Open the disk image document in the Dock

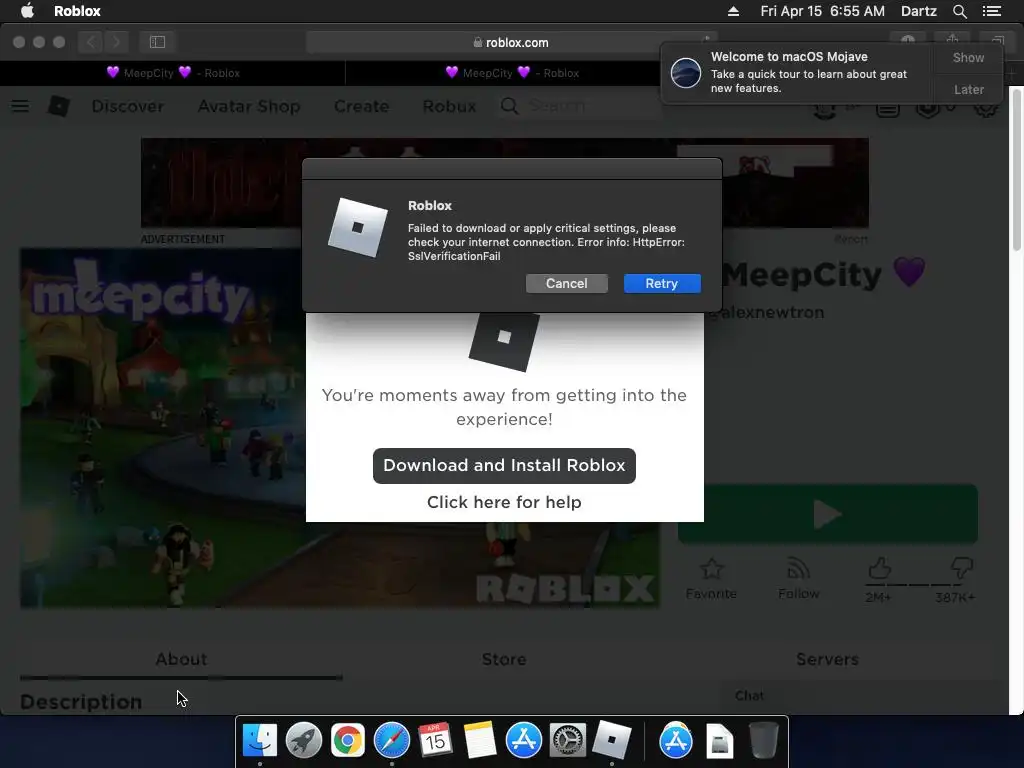[720, 741]
